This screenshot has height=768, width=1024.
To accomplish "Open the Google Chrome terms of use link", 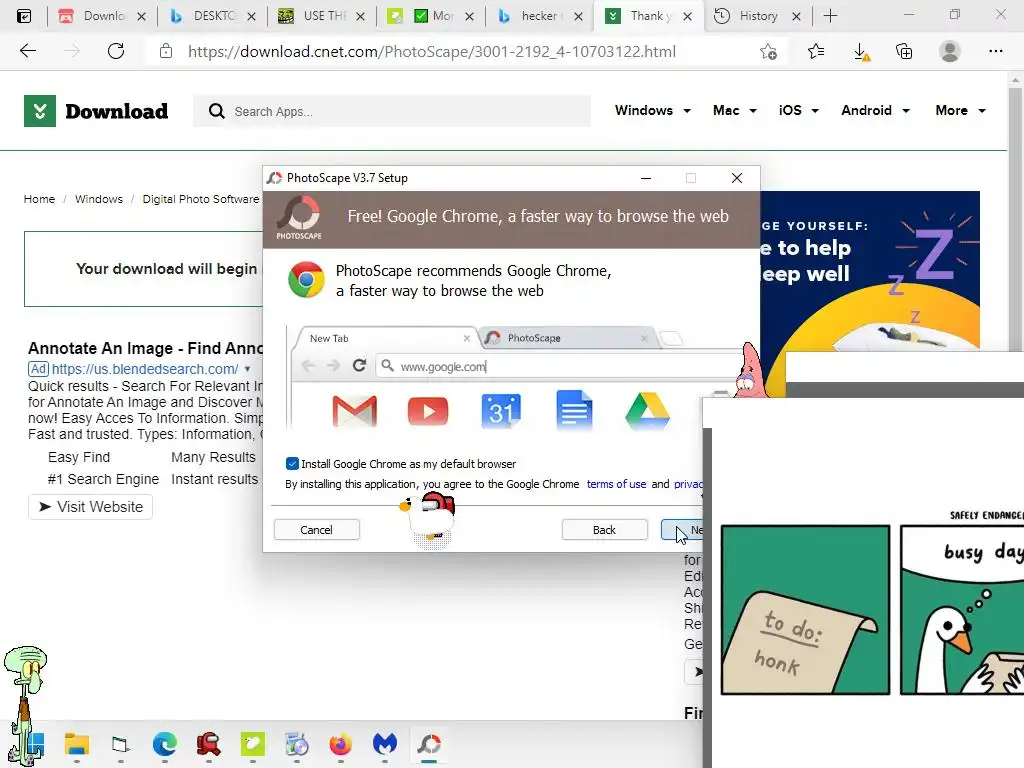I will [616, 484].
